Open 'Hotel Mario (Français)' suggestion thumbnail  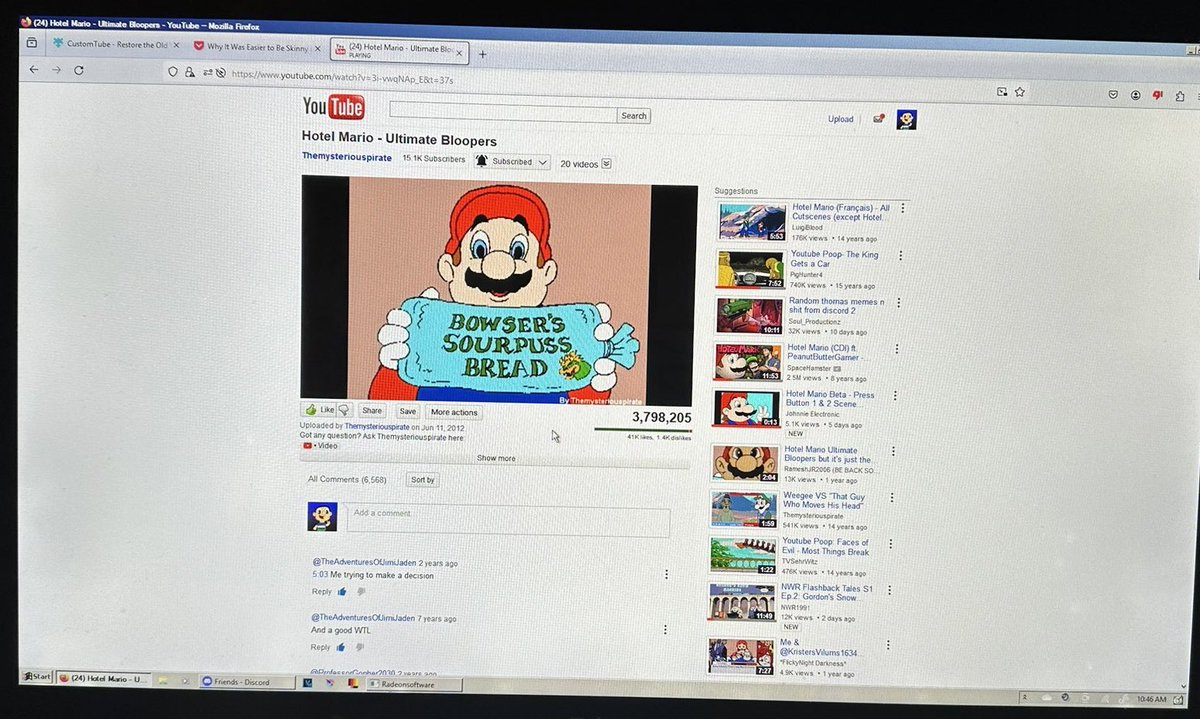(x=750, y=221)
